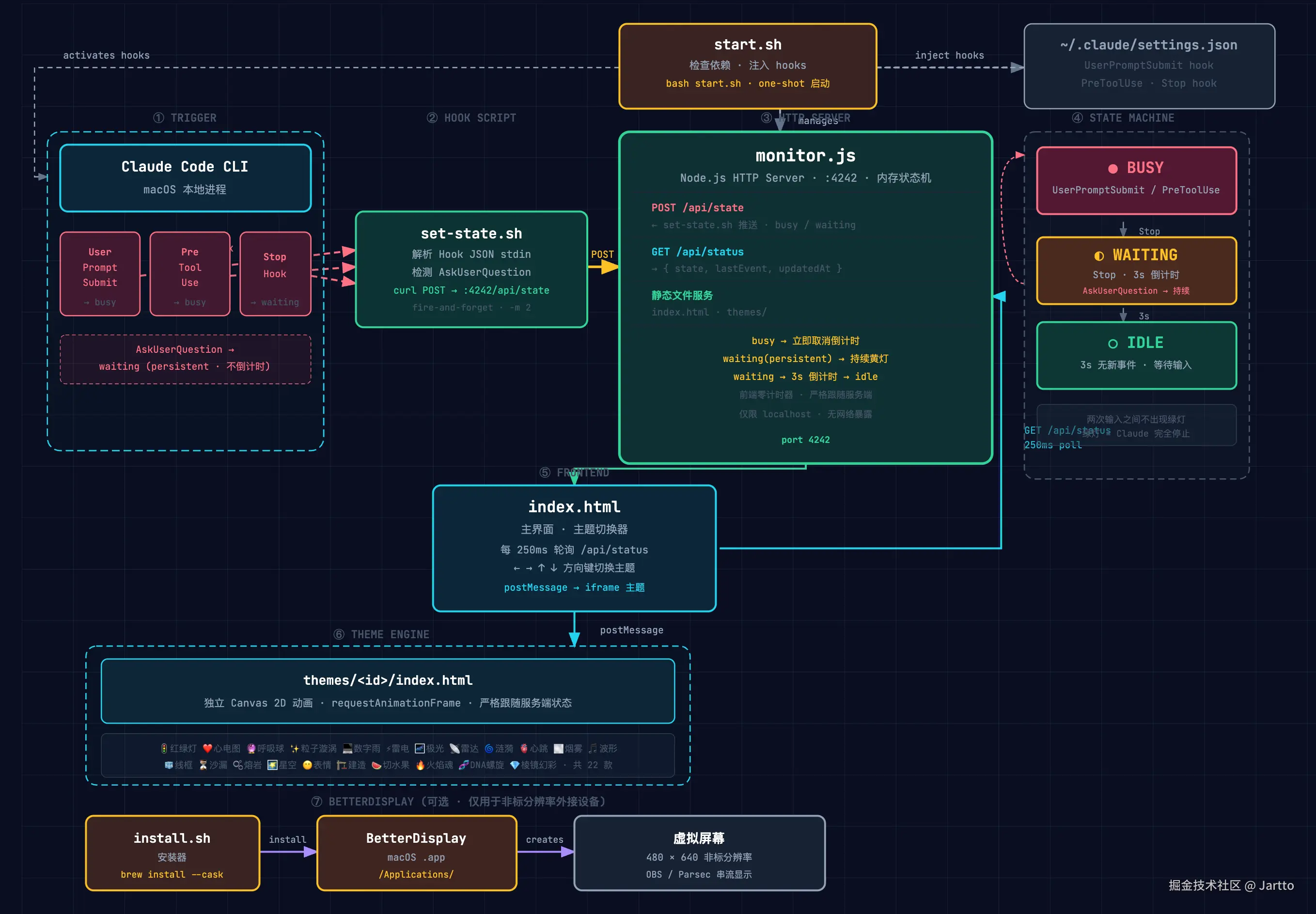Click the 'Claude Code CLI' title
Viewport: 1316px width, 914px height.
[x=185, y=167]
